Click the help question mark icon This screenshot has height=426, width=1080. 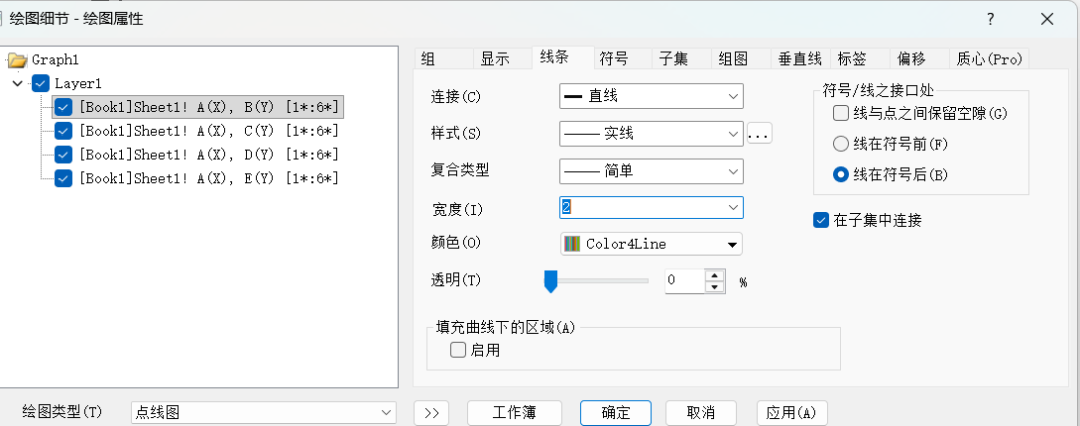pyautogui.click(x=990, y=19)
